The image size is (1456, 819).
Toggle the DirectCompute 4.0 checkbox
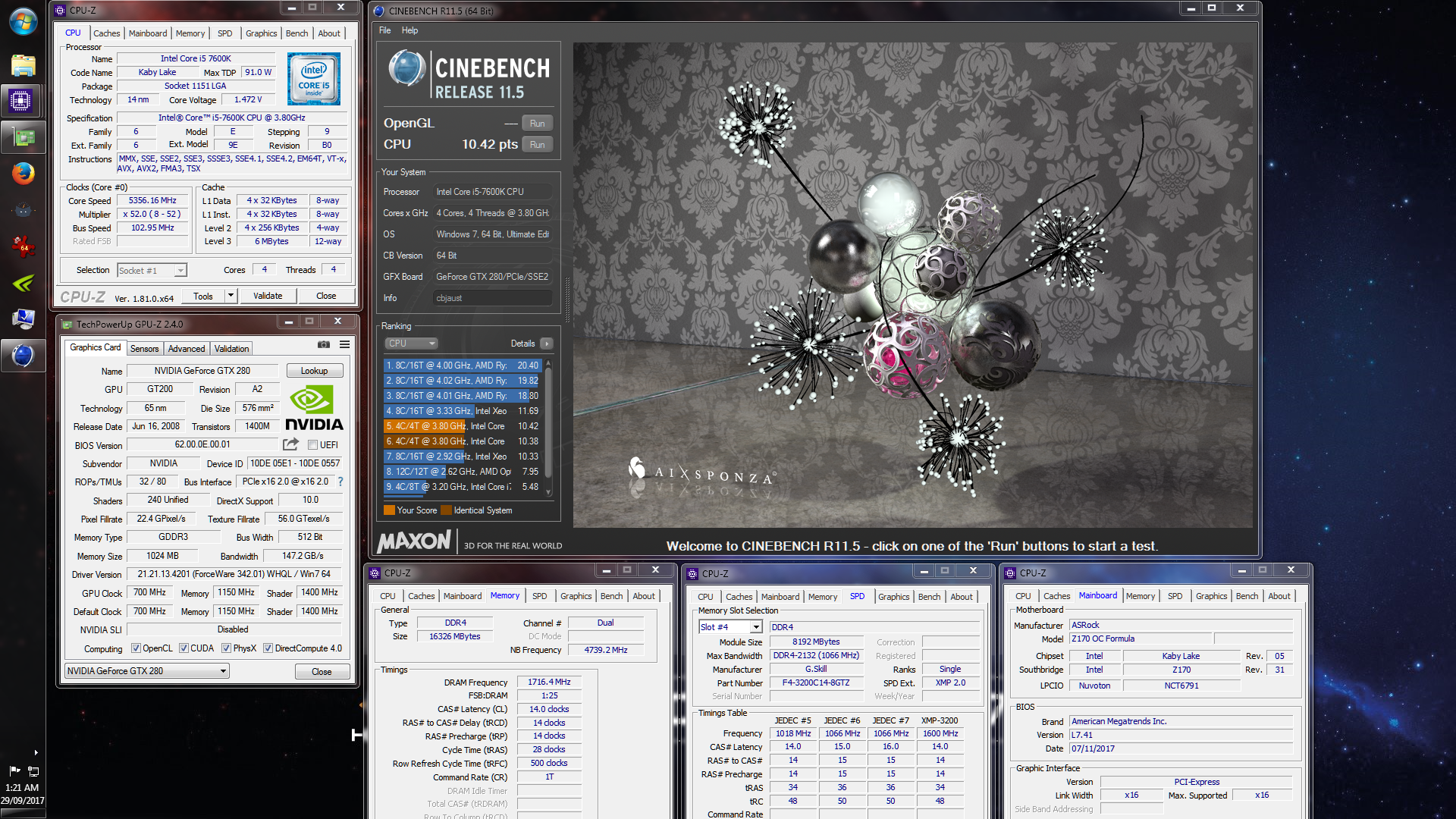click(268, 648)
